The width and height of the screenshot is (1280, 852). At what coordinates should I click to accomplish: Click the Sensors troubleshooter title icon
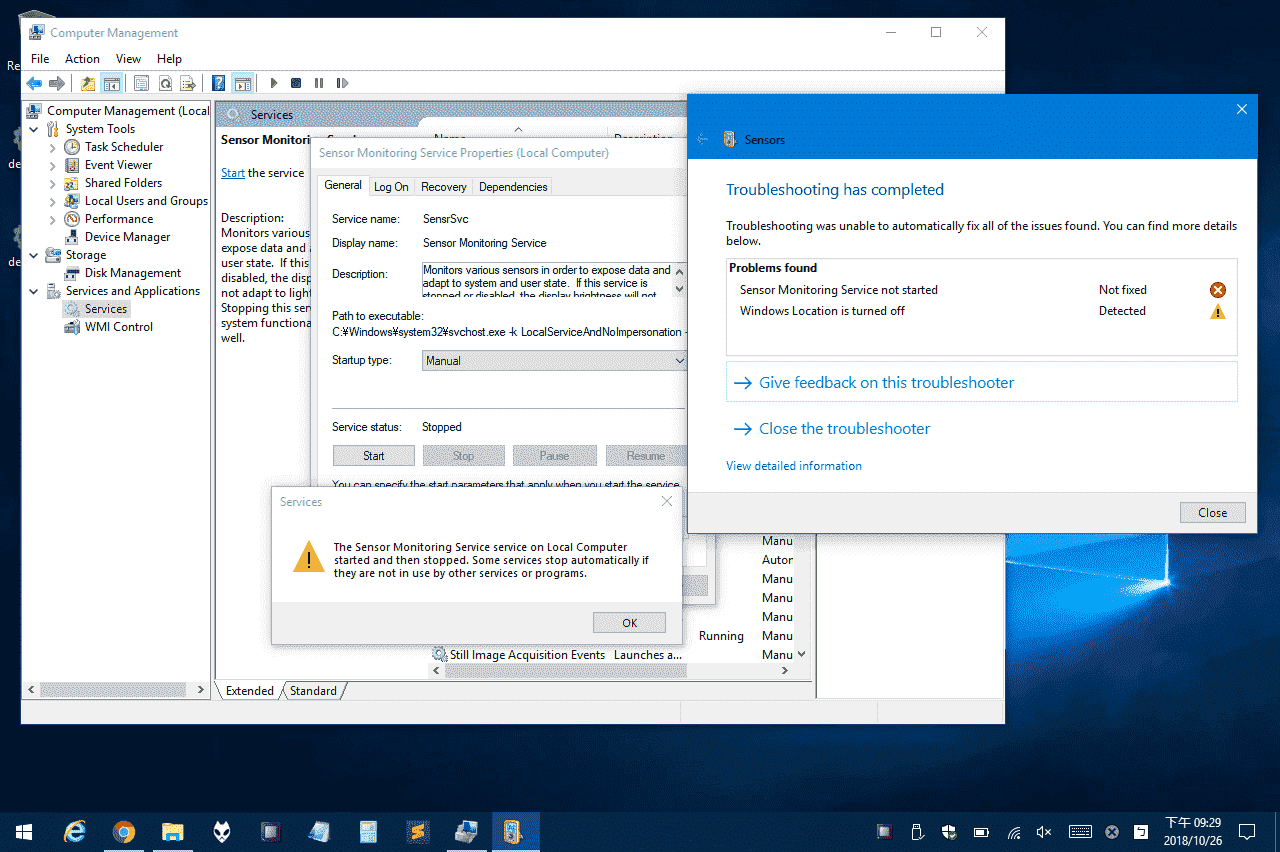point(729,140)
